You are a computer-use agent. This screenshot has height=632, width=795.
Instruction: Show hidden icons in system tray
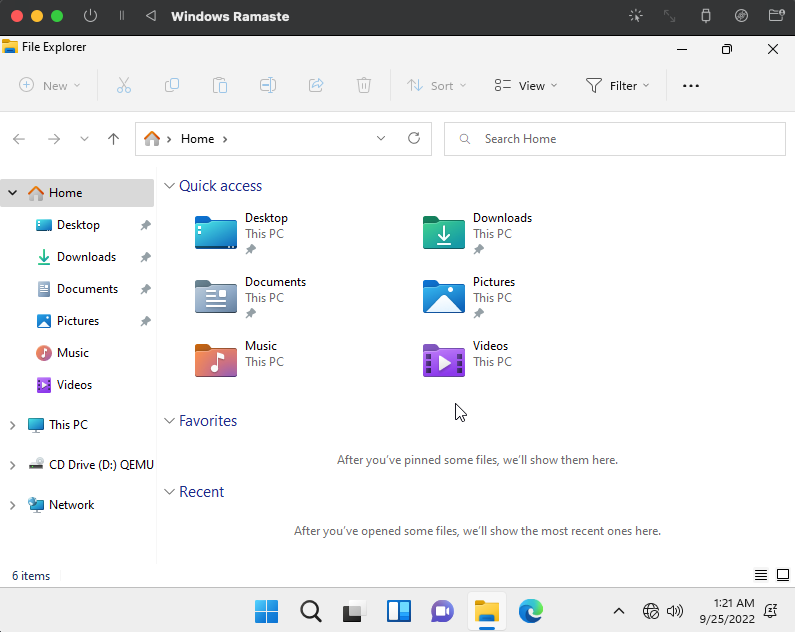[619, 611]
